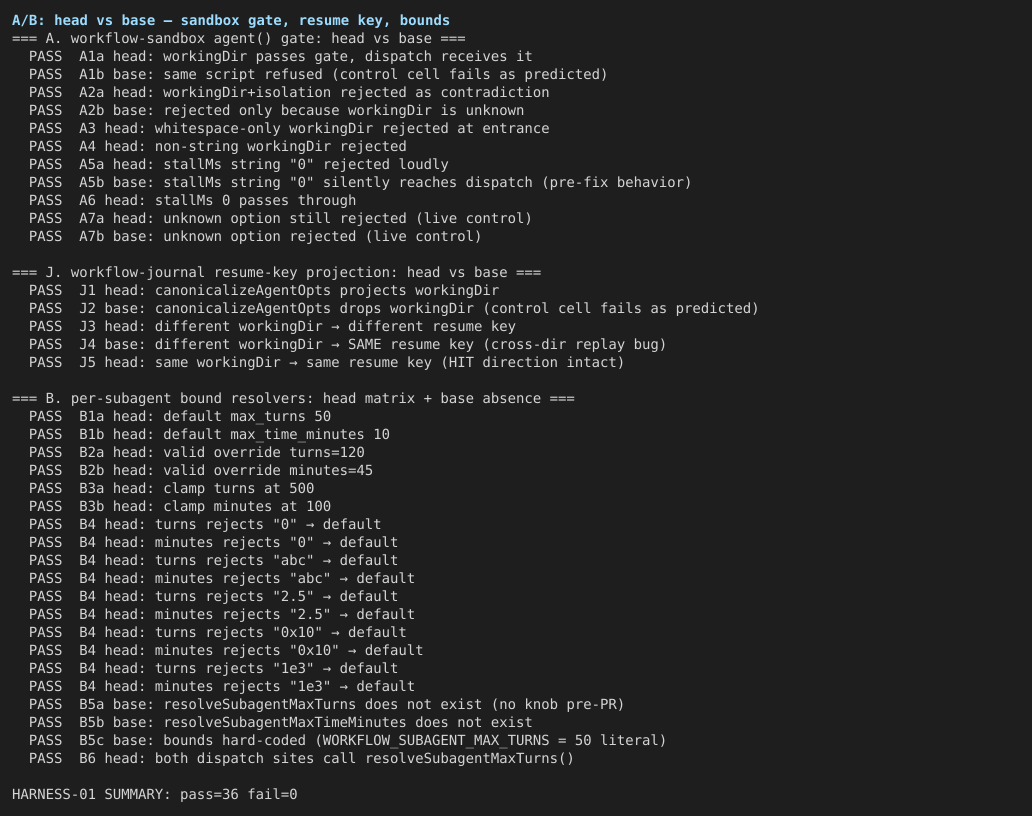Select the A1a head workingDir passes gate line
The height and width of the screenshot is (816, 1032).
[280, 57]
